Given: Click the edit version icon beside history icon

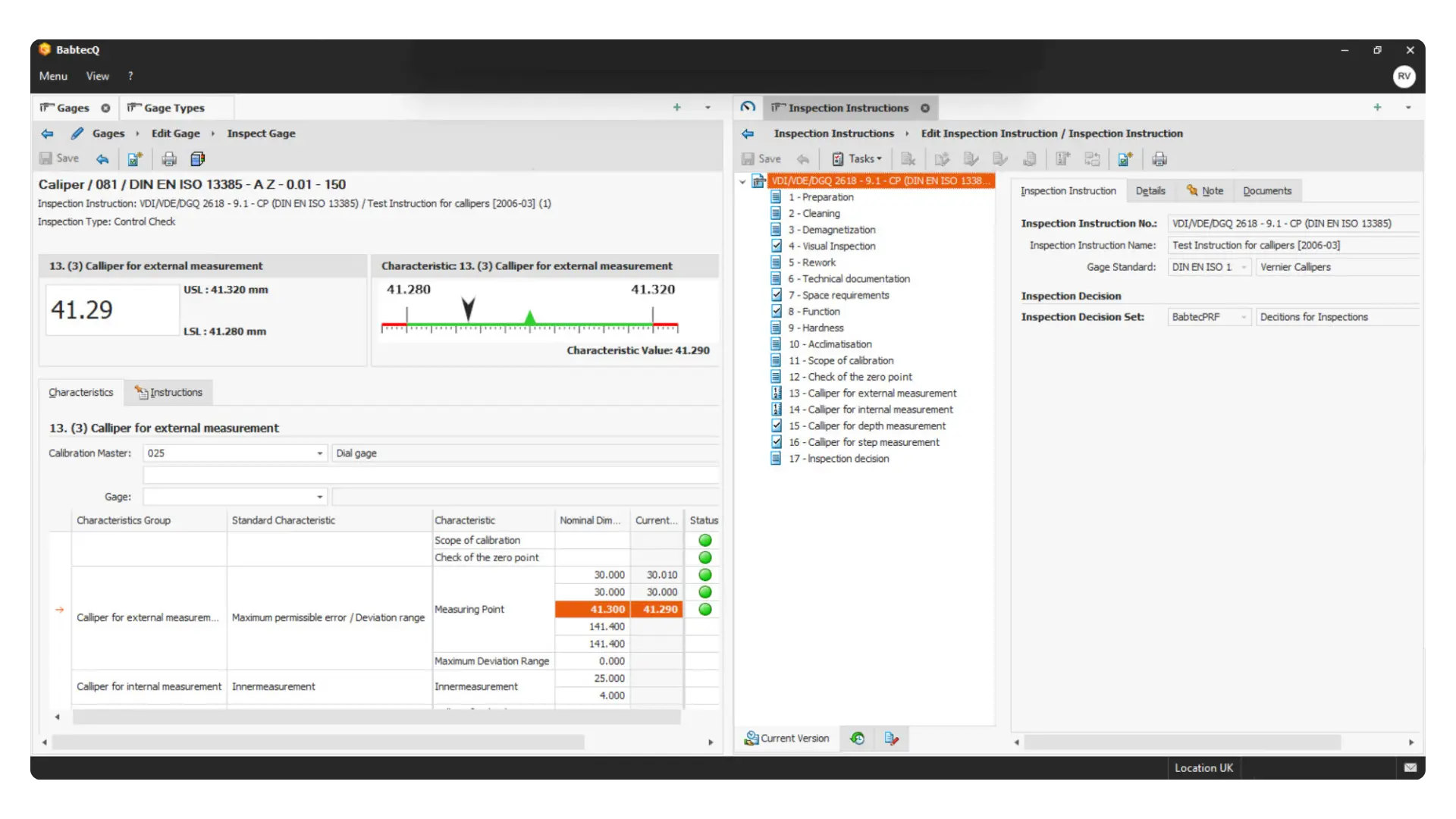Looking at the screenshot, I should click(x=891, y=738).
